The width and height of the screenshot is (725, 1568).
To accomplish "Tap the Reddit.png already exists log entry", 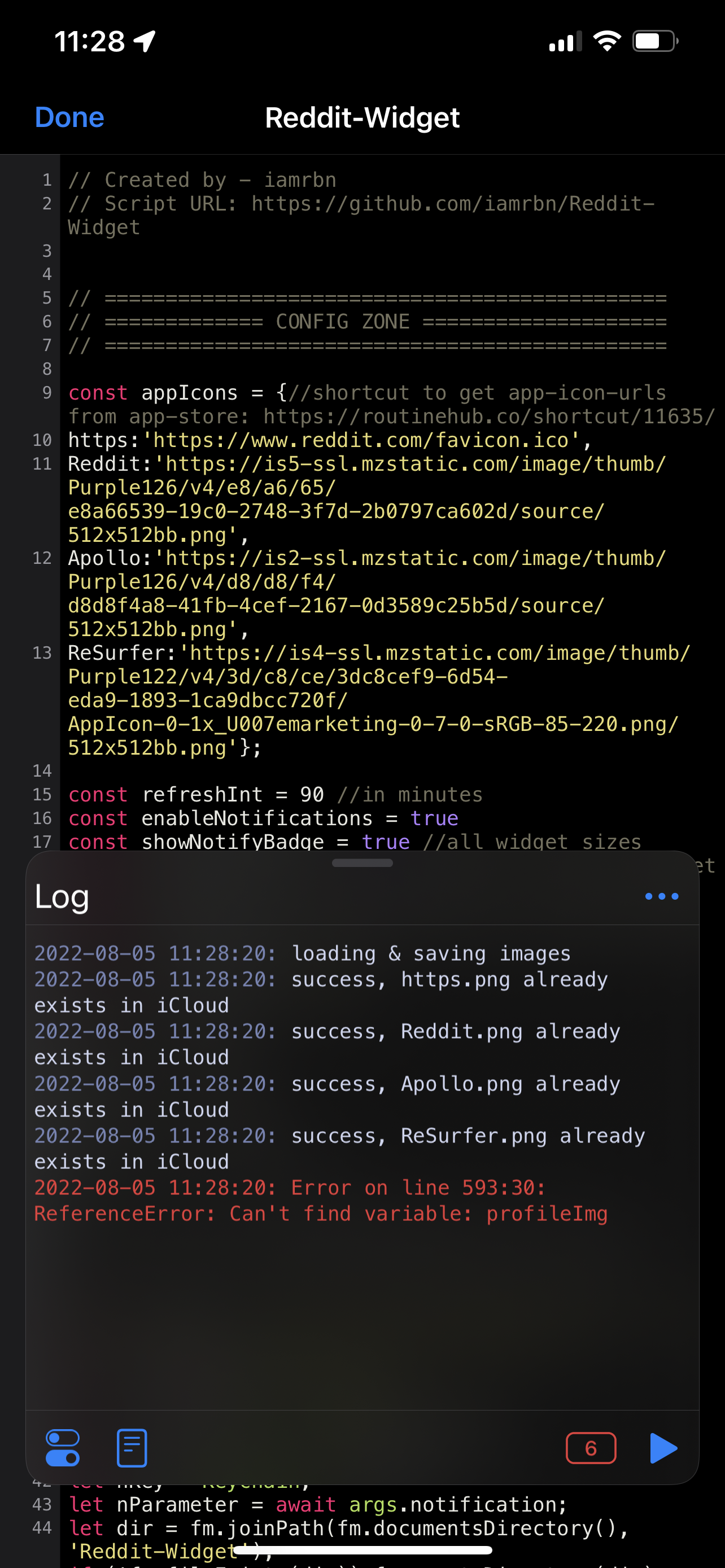I will (x=327, y=1044).
